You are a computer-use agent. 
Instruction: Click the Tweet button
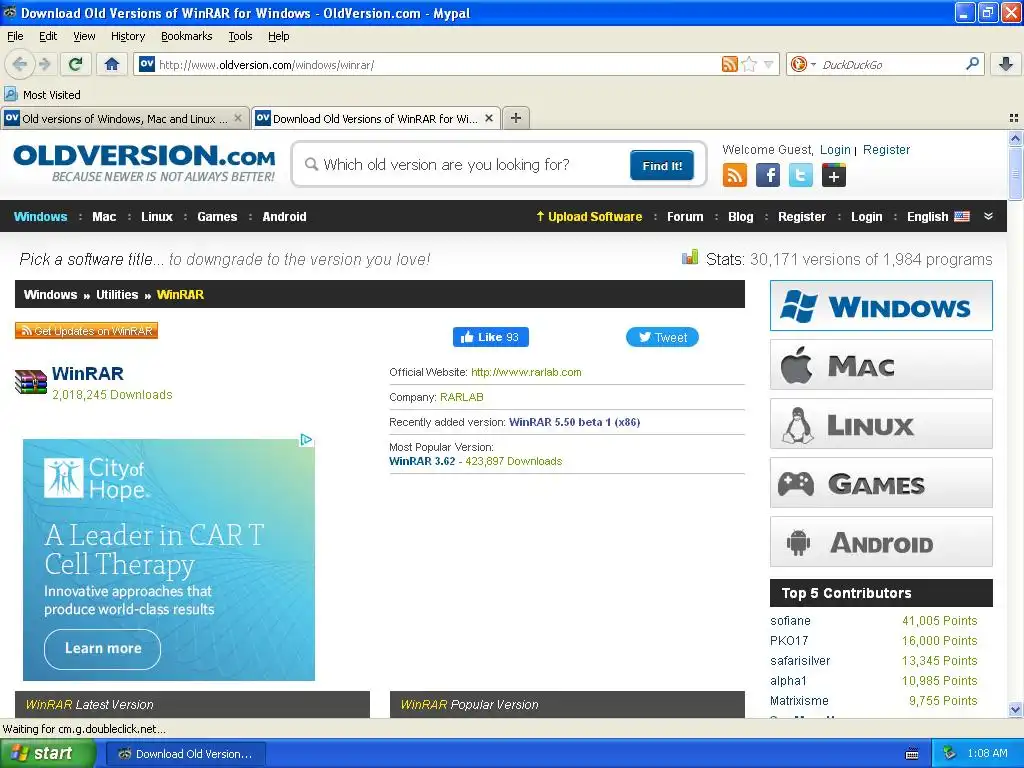[662, 337]
